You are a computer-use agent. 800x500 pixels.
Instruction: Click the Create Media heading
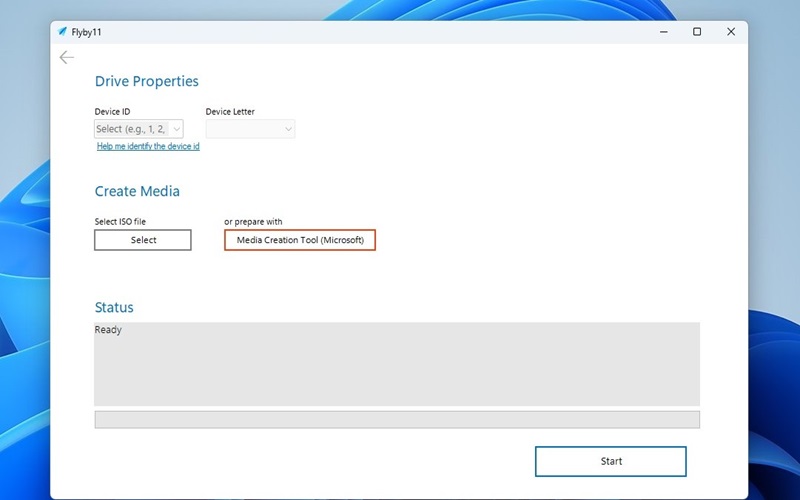(137, 191)
